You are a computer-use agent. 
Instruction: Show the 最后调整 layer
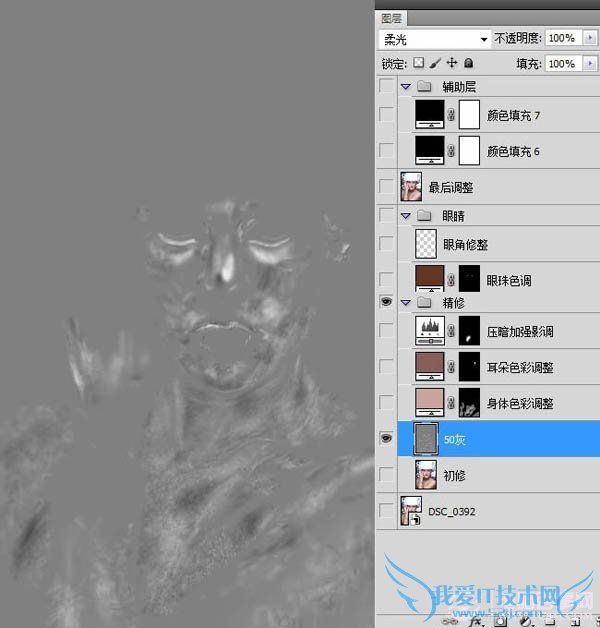click(386, 186)
